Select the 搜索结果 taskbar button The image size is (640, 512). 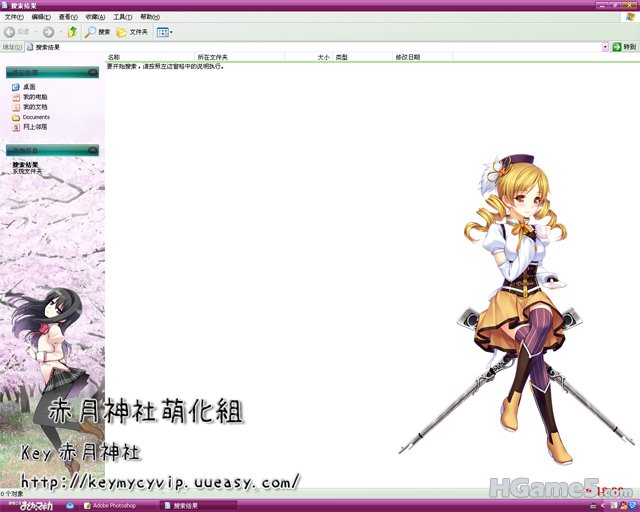coord(199,505)
